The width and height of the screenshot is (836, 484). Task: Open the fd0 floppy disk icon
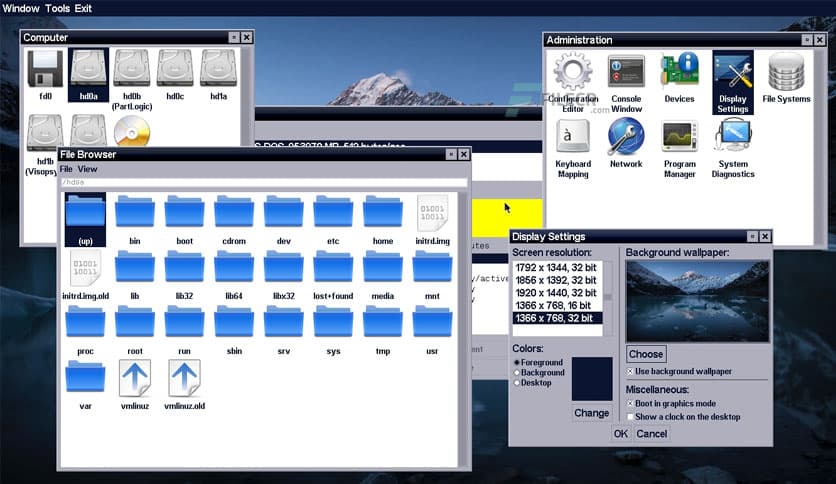point(45,75)
